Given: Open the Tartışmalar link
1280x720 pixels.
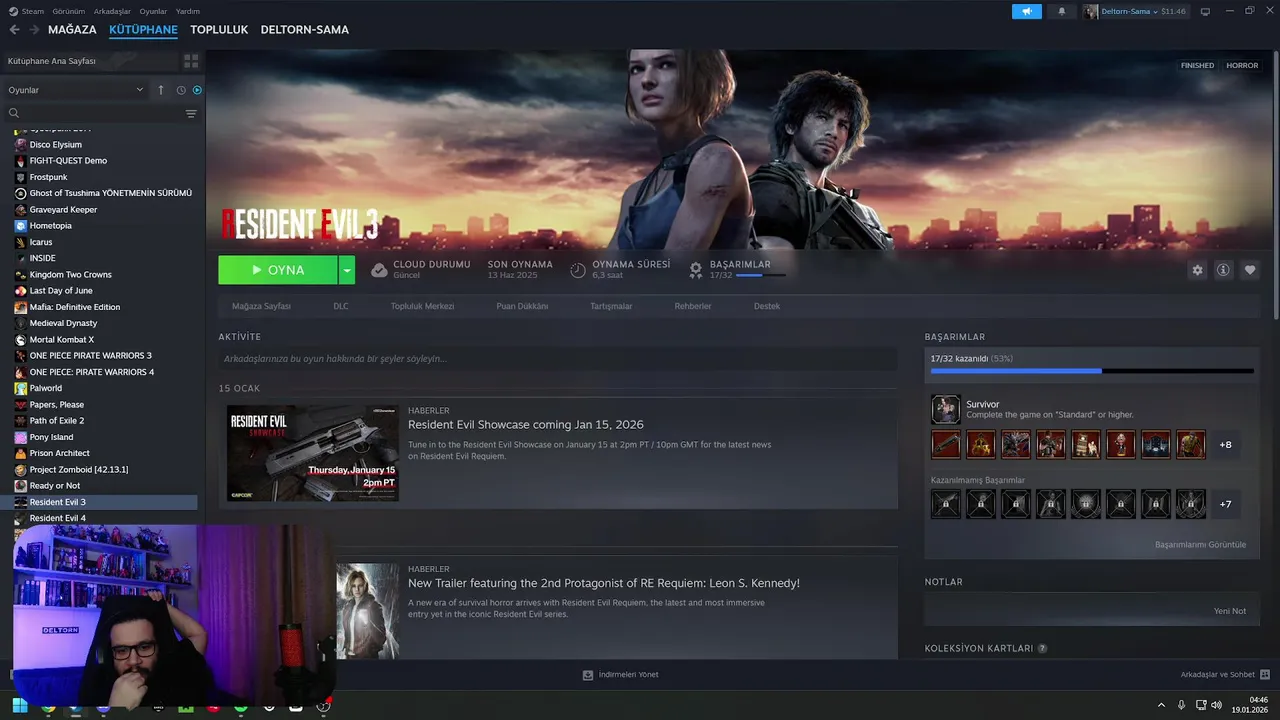Looking at the screenshot, I should [611, 306].
